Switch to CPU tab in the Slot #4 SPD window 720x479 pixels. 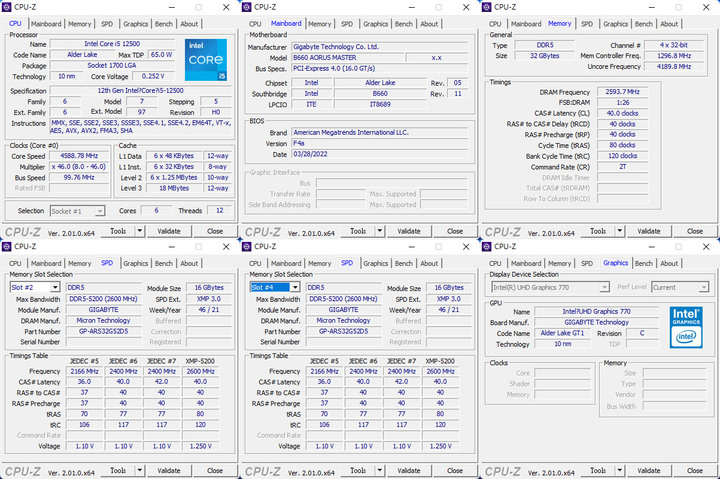[x=255, y=264]
